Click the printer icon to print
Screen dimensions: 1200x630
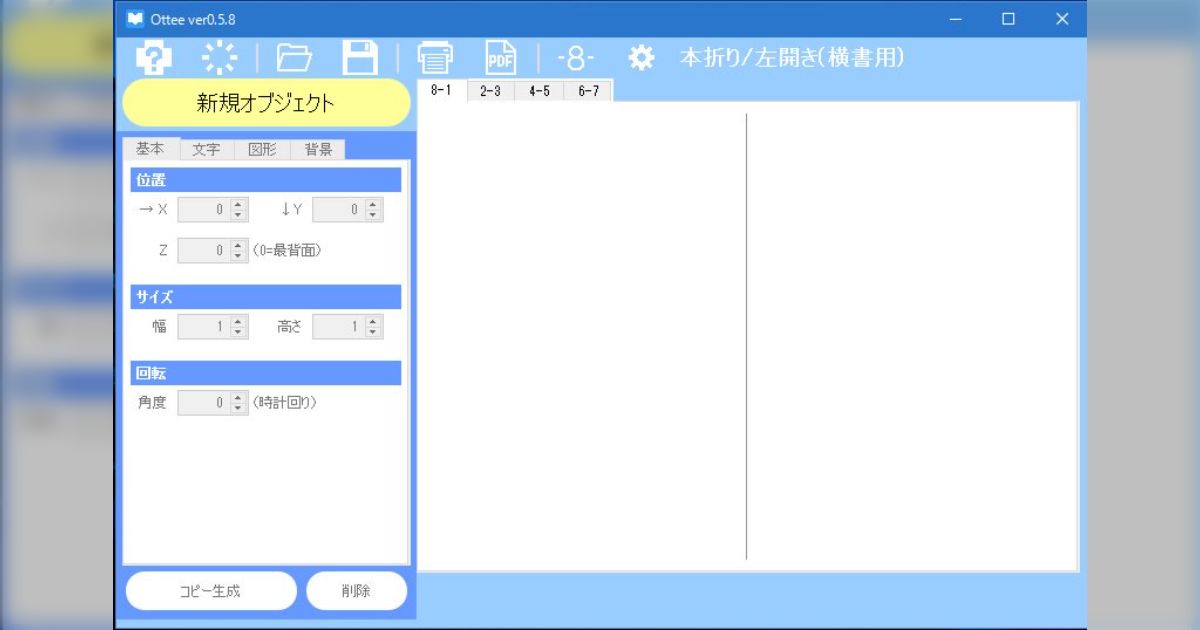435,58
